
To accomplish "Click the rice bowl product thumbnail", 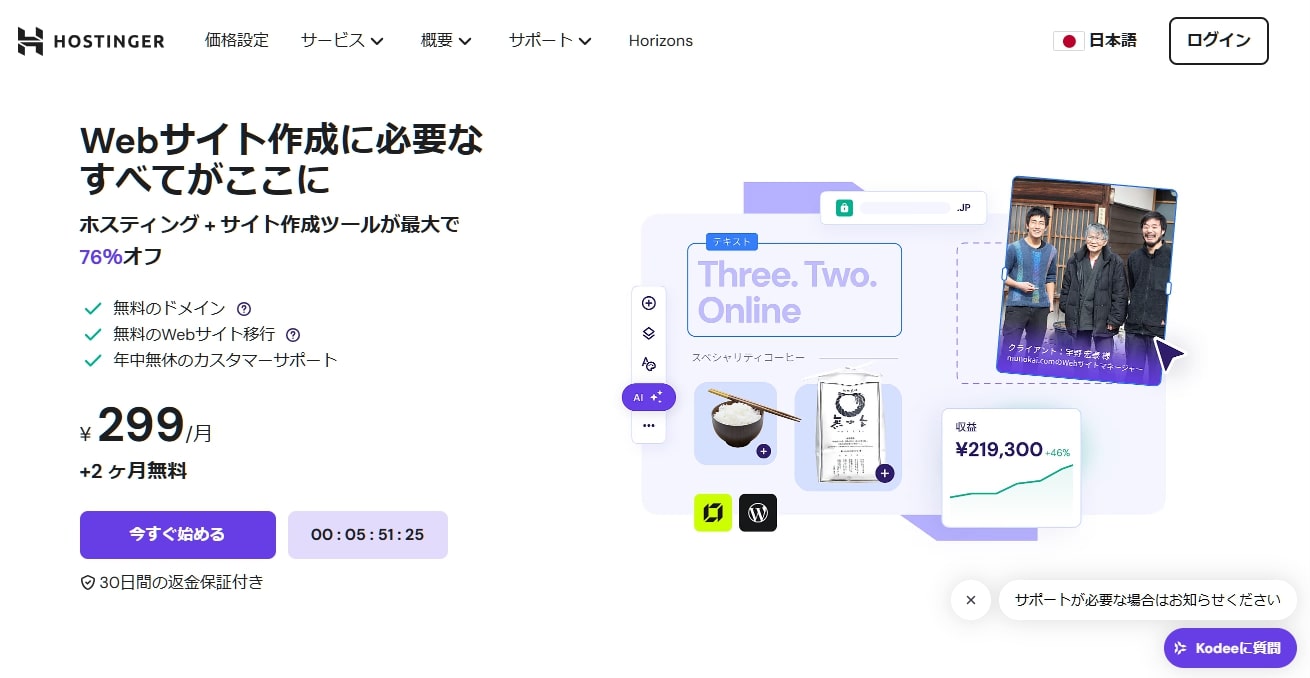I will point(735,423).
